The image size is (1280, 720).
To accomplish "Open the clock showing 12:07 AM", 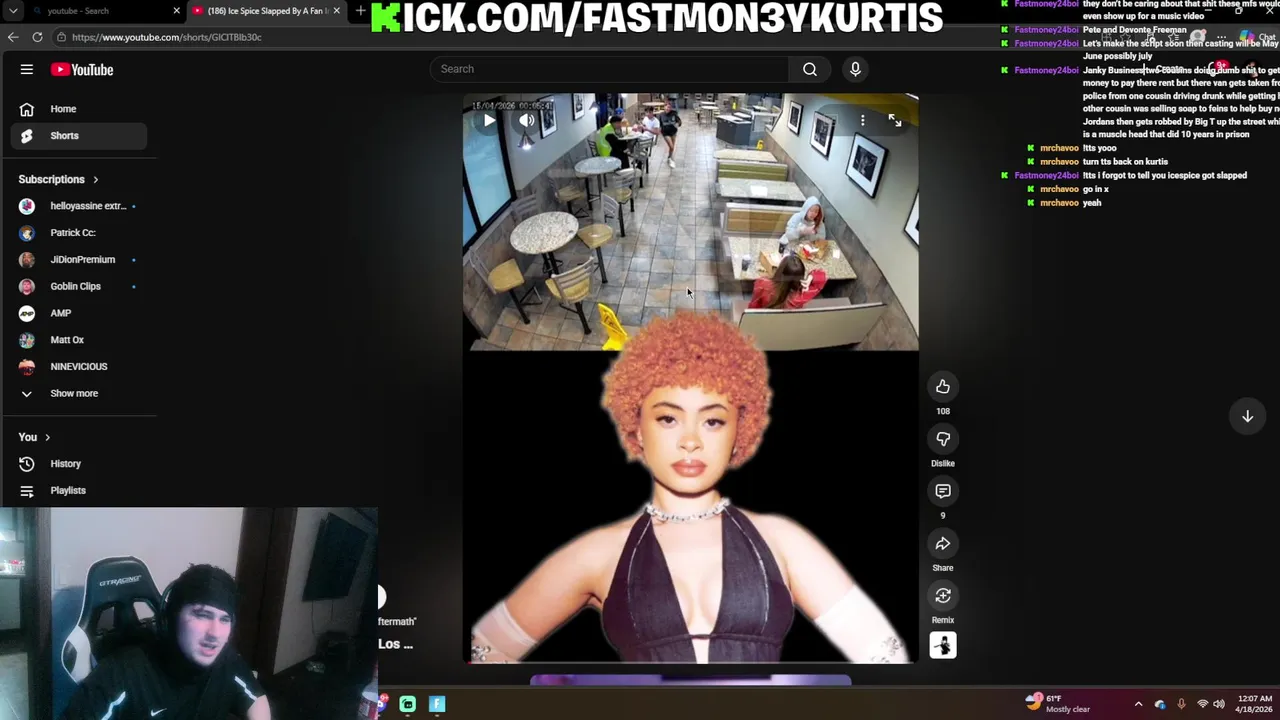I will (1254, 704).
